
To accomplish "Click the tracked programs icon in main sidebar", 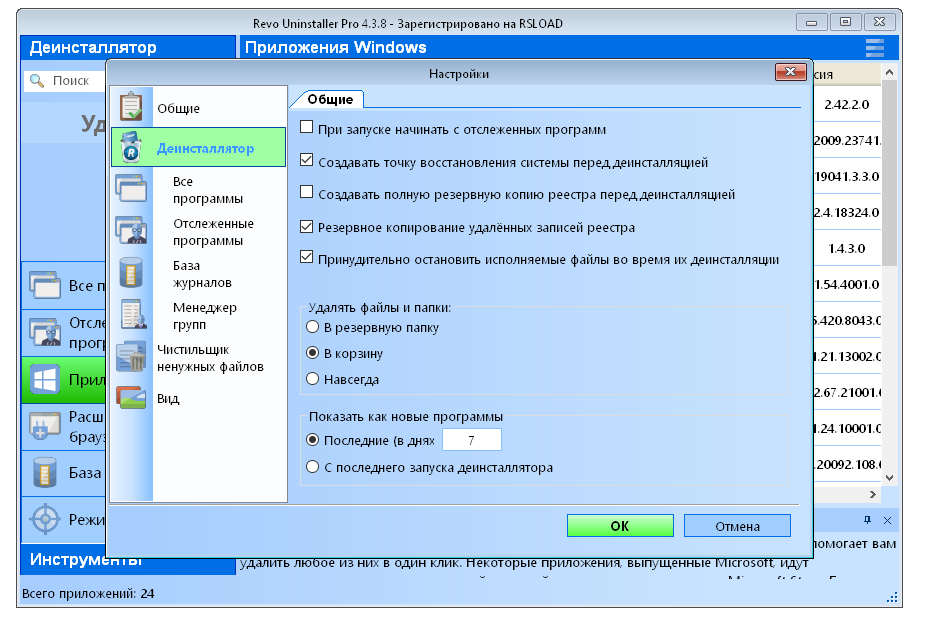I will 45,332.
